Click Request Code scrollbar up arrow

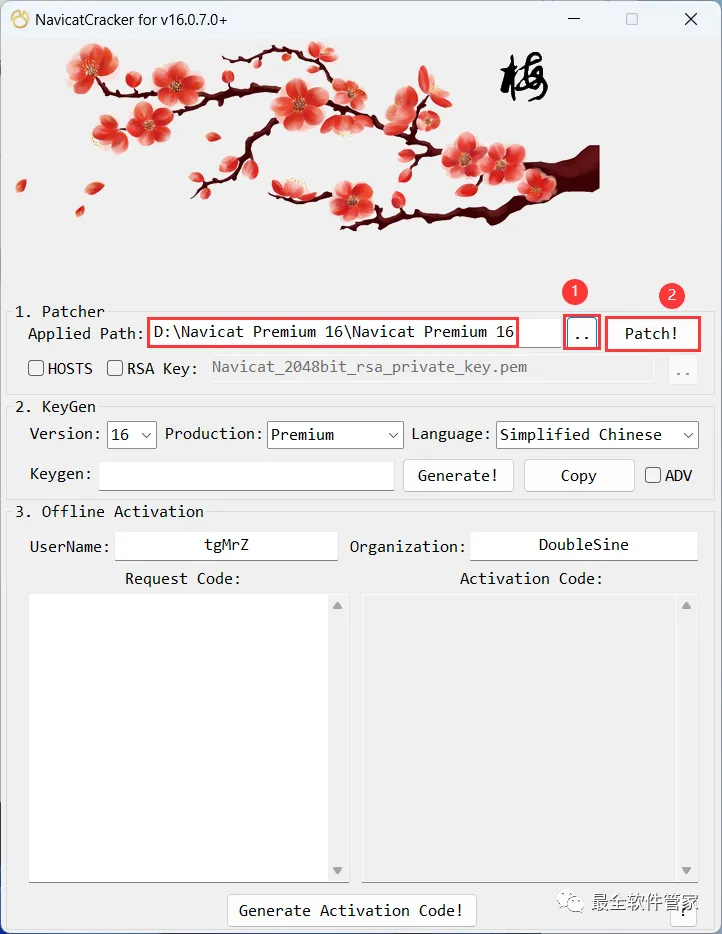click(338, 606)
